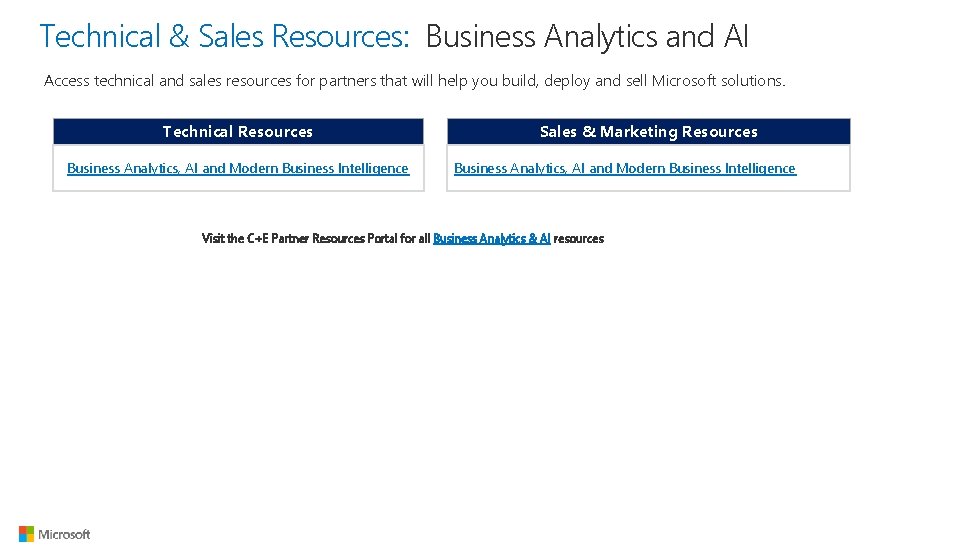This screenshot has width=979, height=551.
Task: Select the Sales & Marketing Resources header bar
Action: [648, 132]
